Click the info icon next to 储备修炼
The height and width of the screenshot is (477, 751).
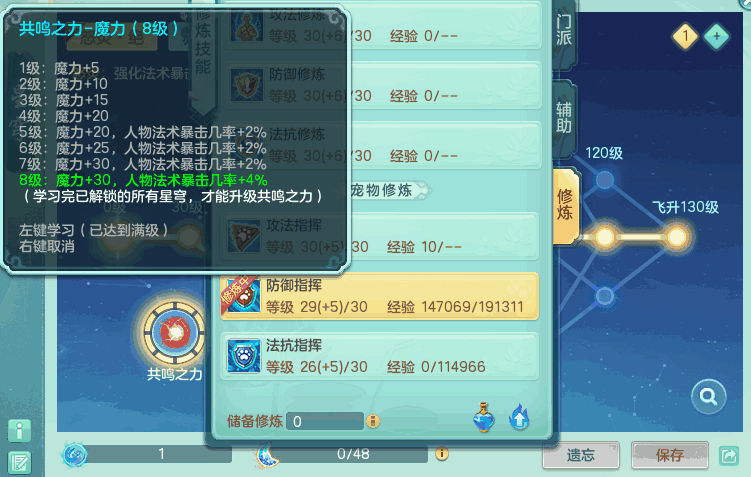coord(373,421)
